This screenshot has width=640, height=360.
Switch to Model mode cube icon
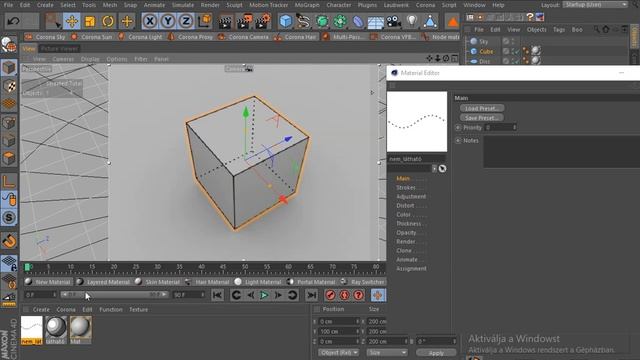pyautogui.click(x=9, y=68)
